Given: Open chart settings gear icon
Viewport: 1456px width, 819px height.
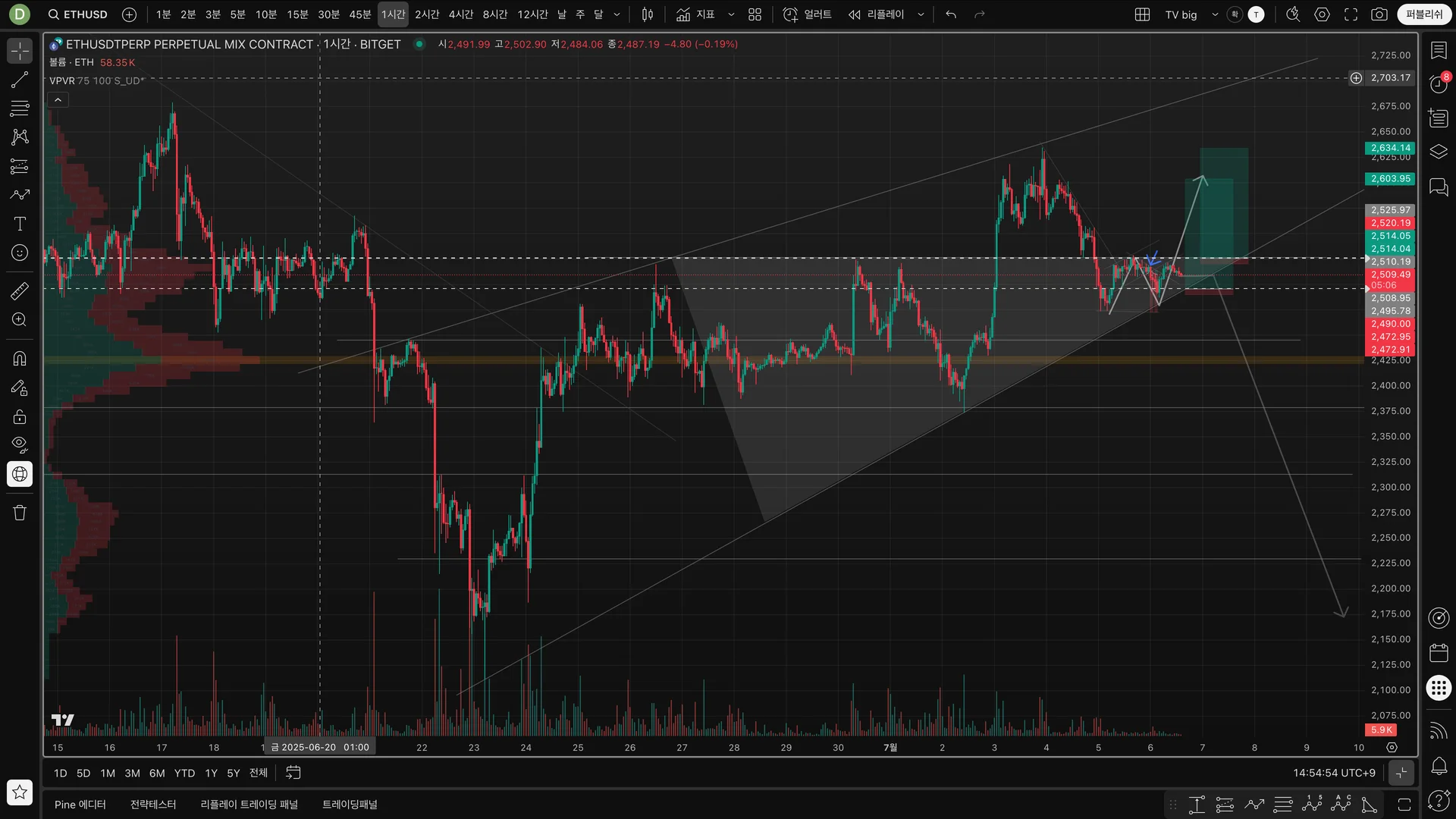Looking at the screenshot, I should [1322, 14].
